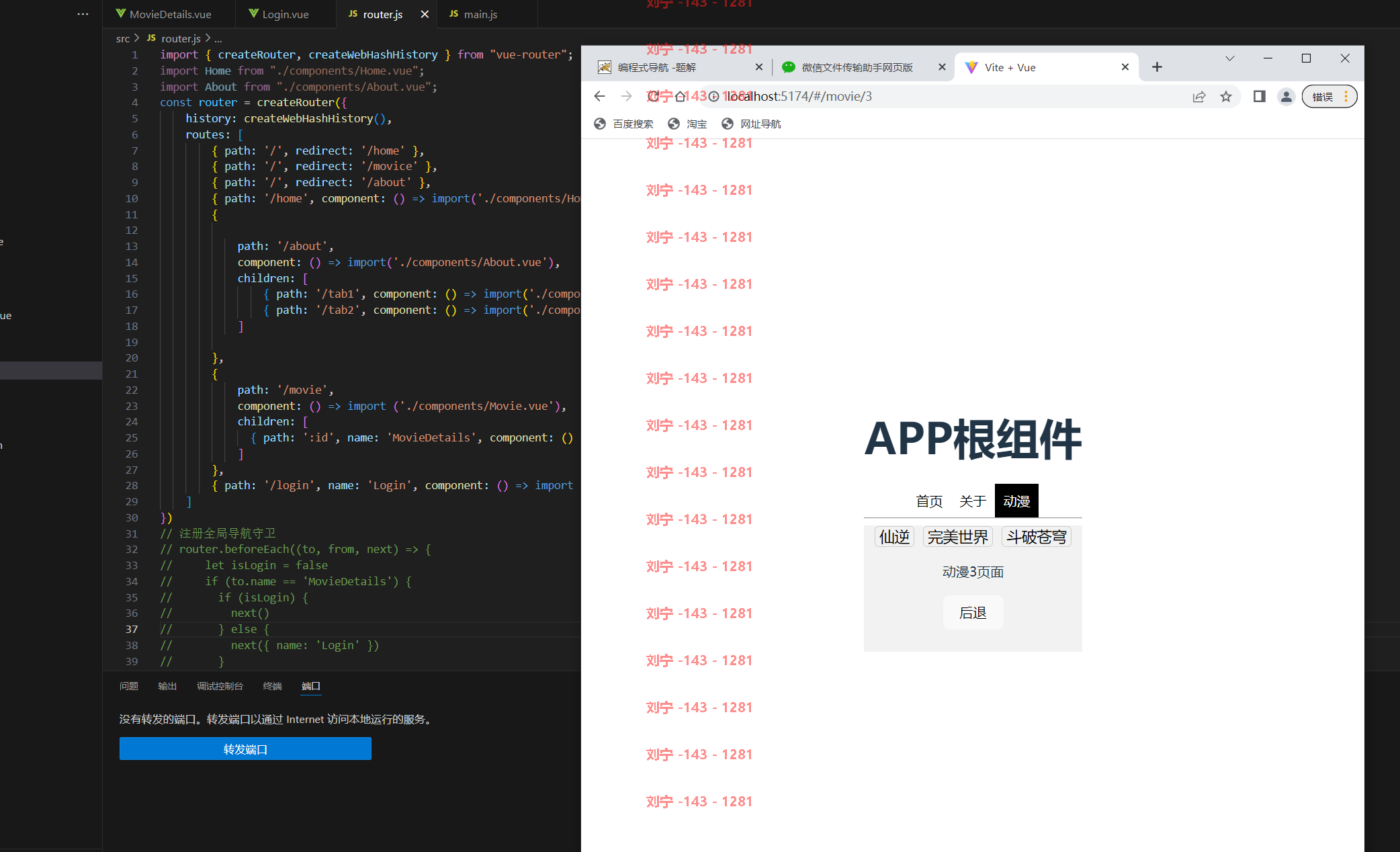Image resolution: width=1400 pixels, height=852 pixels.
Task: Reload the browser page
Action: [x=653, y=96]
